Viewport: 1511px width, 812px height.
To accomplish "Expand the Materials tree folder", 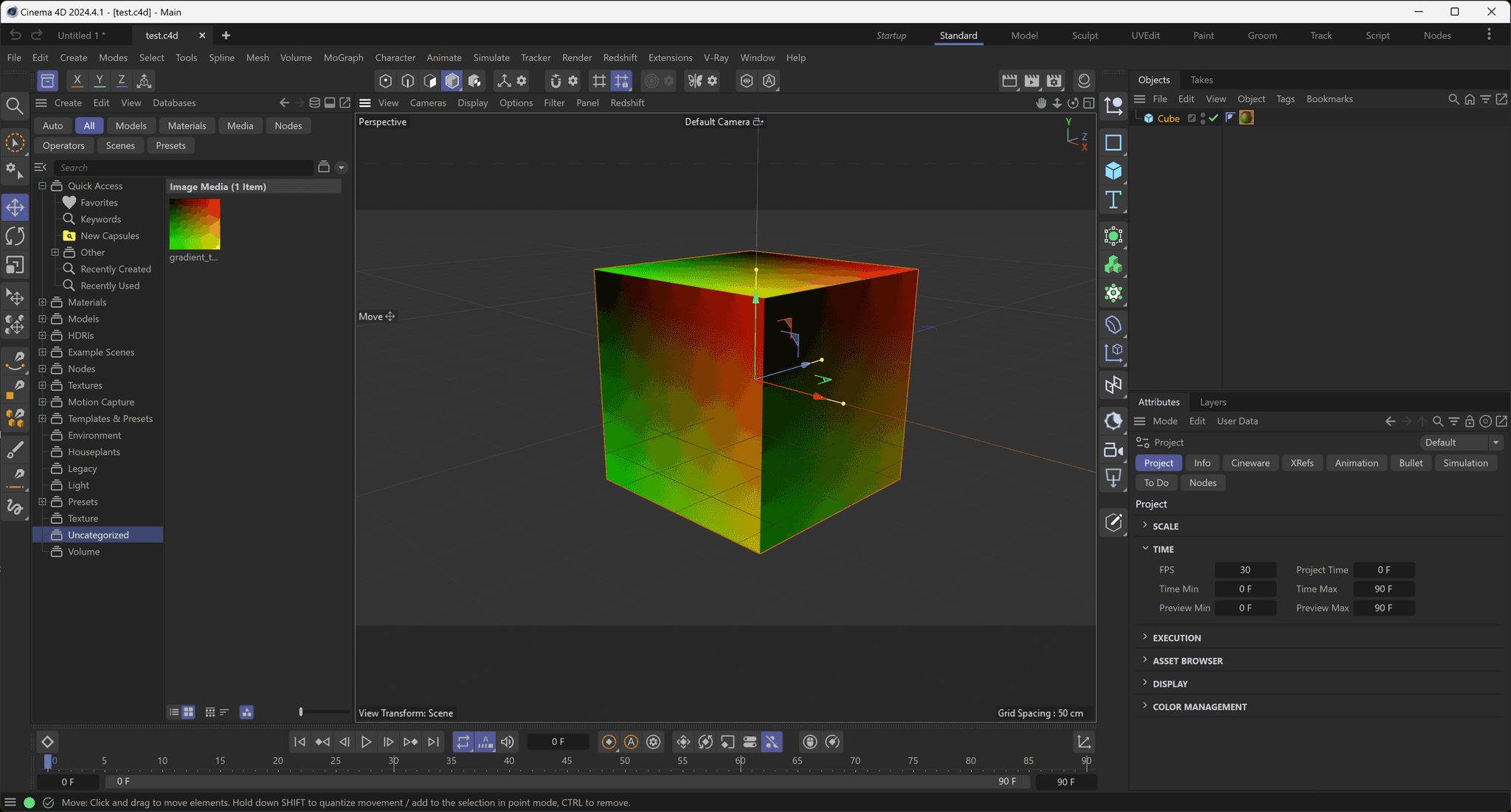I will coord(42,302).
